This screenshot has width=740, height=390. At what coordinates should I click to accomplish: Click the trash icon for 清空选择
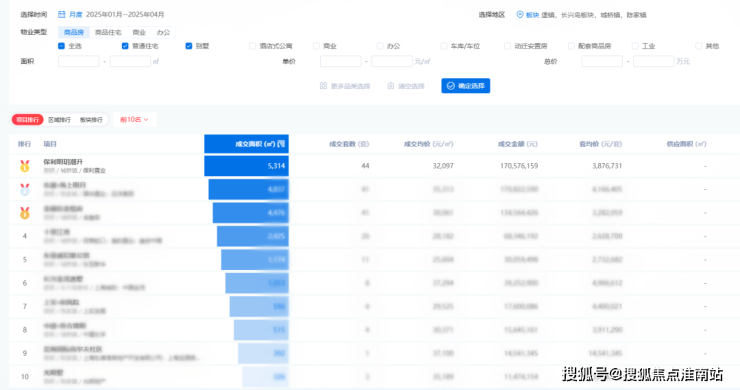(x=391, y=86)
